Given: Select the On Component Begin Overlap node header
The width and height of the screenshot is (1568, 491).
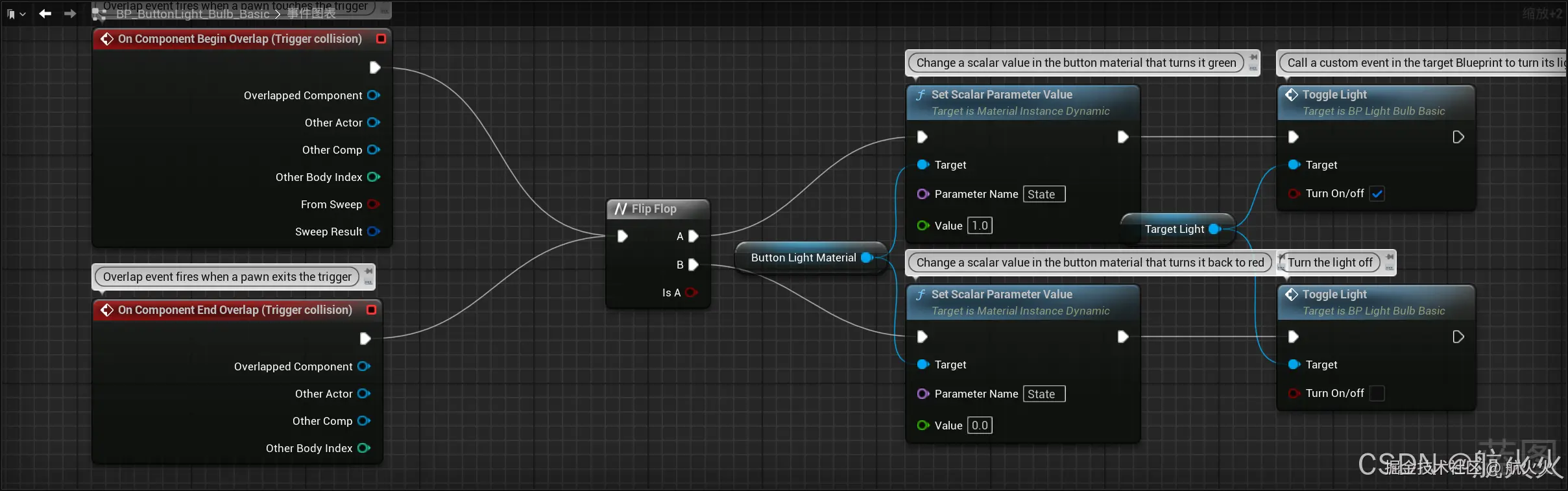Looking at the screenshot, I should click(x=243, y=39).
